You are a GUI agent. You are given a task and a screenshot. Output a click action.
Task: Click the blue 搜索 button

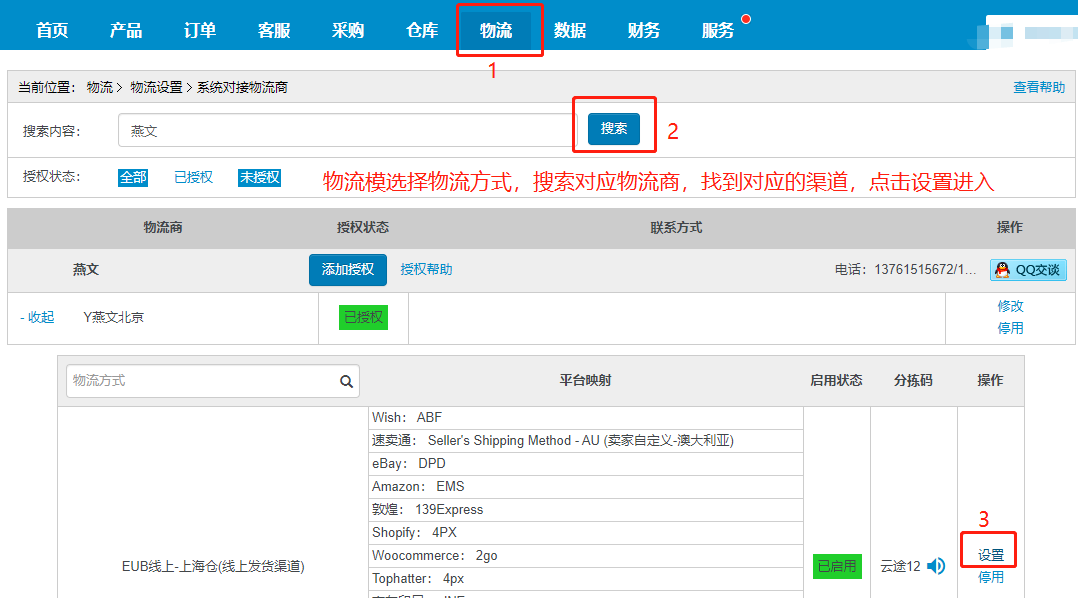point(614,129)
